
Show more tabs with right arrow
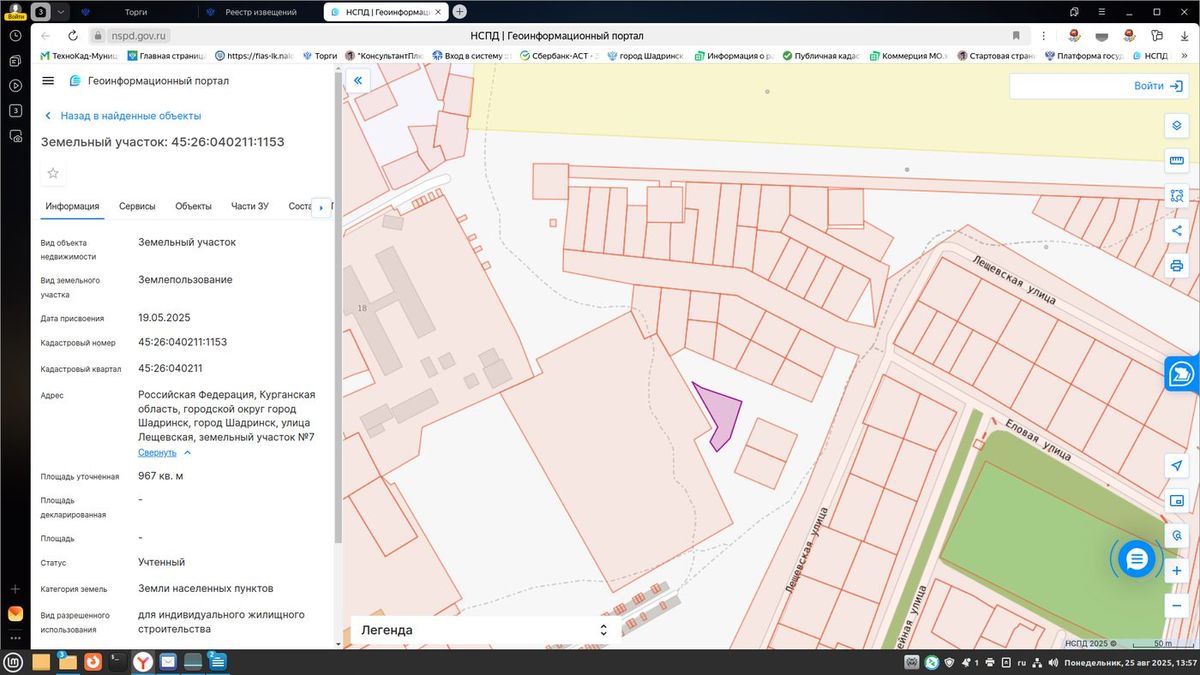320,208
